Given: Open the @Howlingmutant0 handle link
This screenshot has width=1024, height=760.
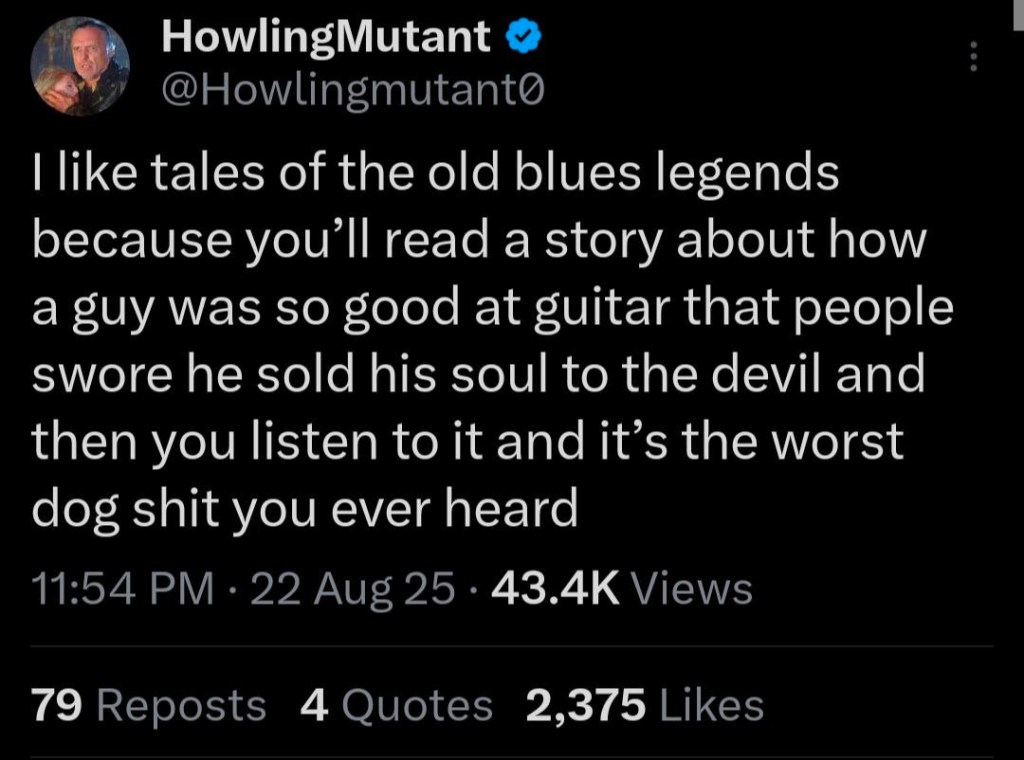Looking at the screenshot, I should tap(354, 90).
